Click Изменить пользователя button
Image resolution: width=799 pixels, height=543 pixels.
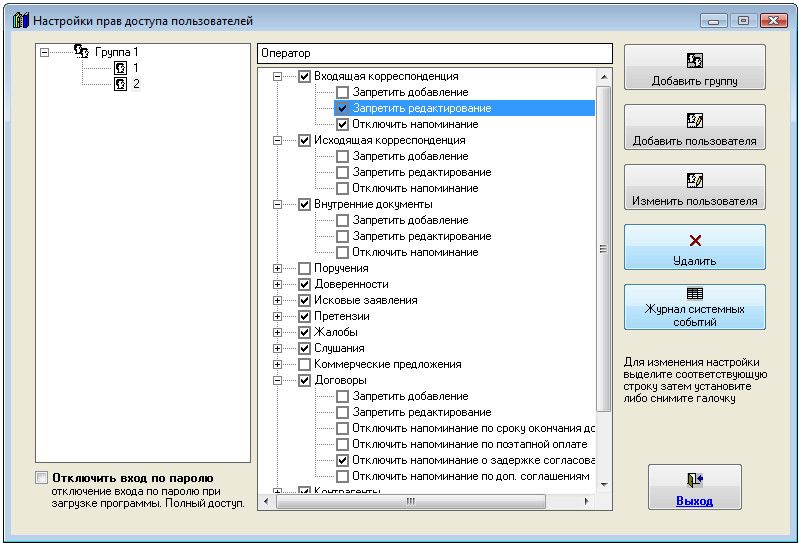coord(695,187)
